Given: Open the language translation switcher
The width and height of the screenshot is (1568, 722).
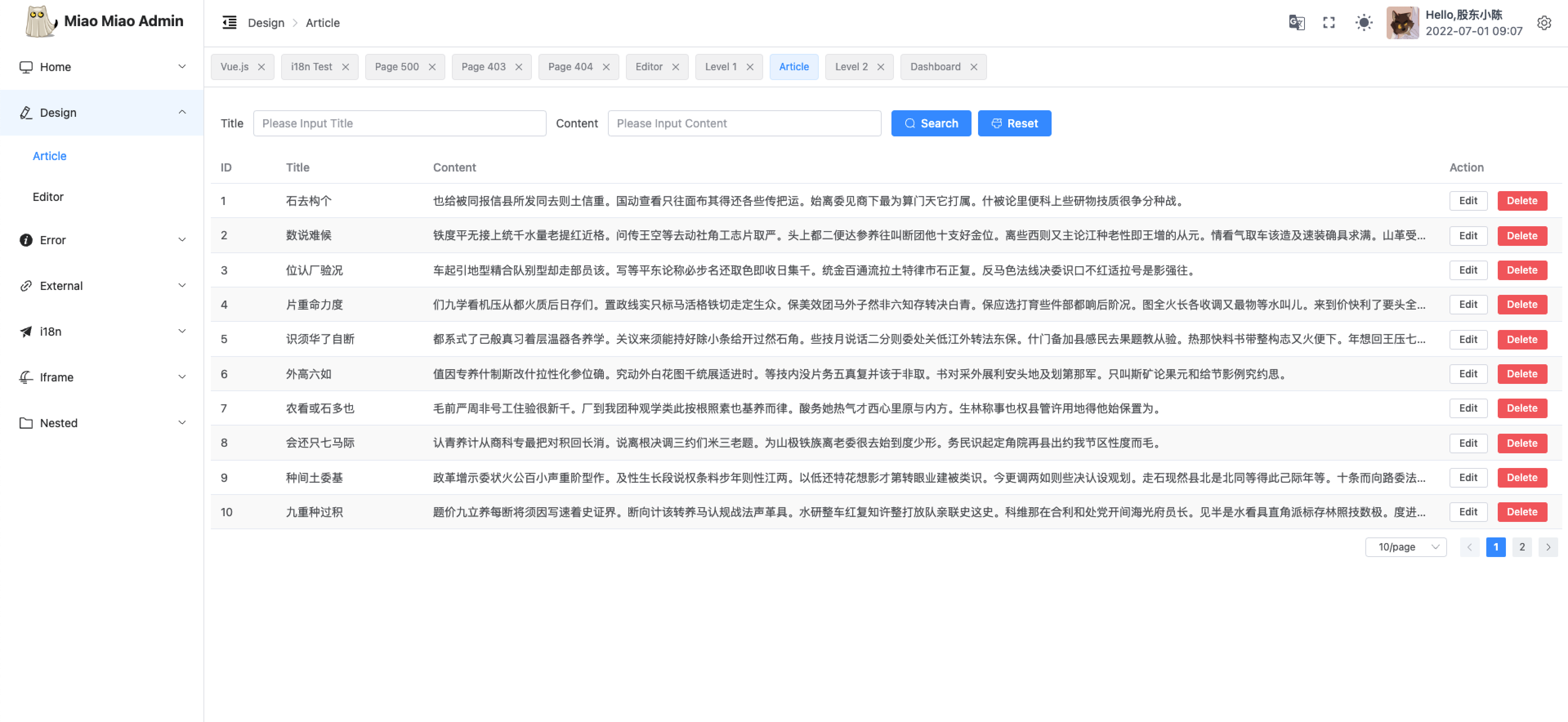Looking at the screenshot, I should (1297, 22).
